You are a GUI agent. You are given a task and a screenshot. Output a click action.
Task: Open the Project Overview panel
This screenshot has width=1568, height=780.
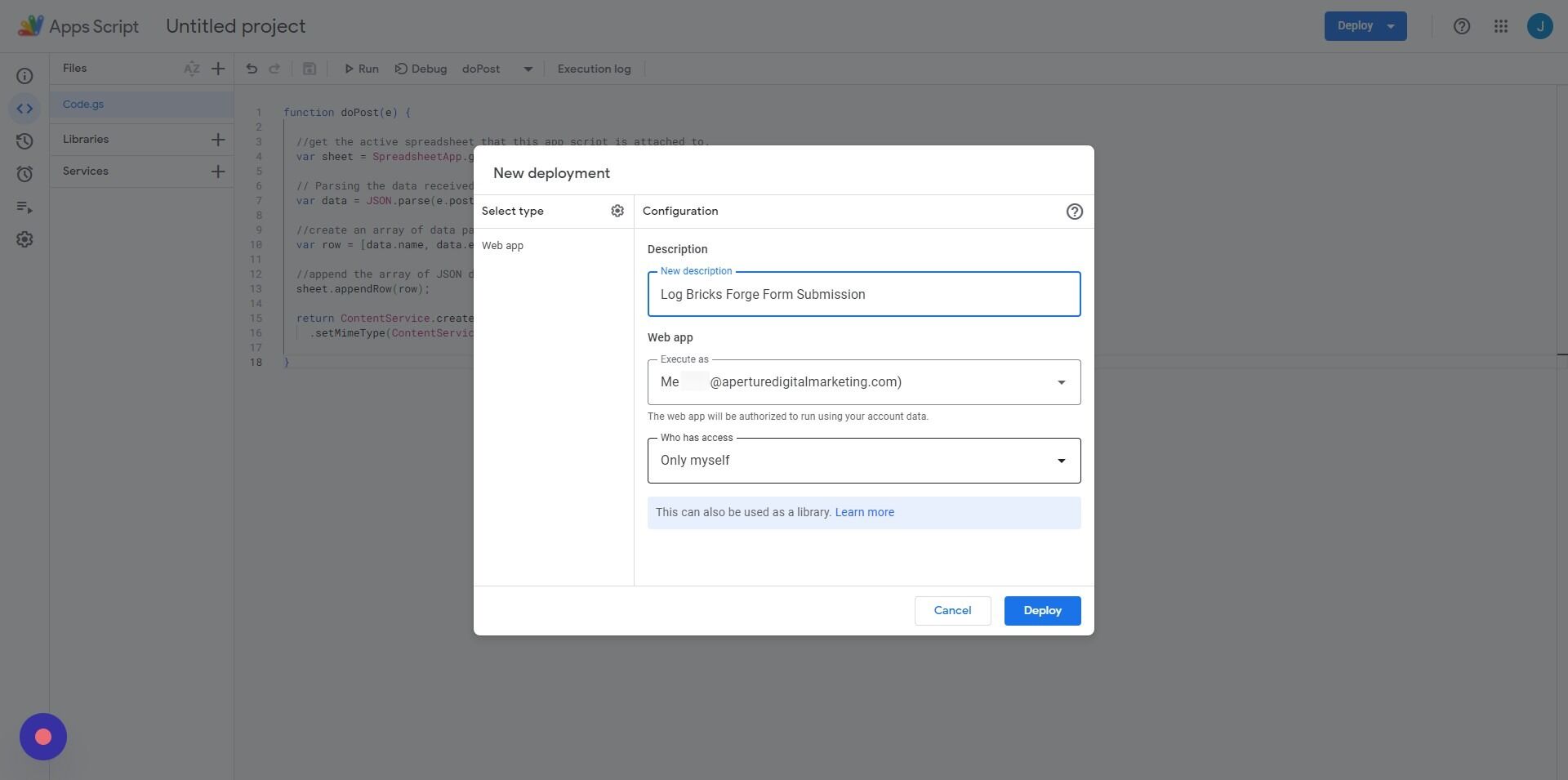coord(24,75)
